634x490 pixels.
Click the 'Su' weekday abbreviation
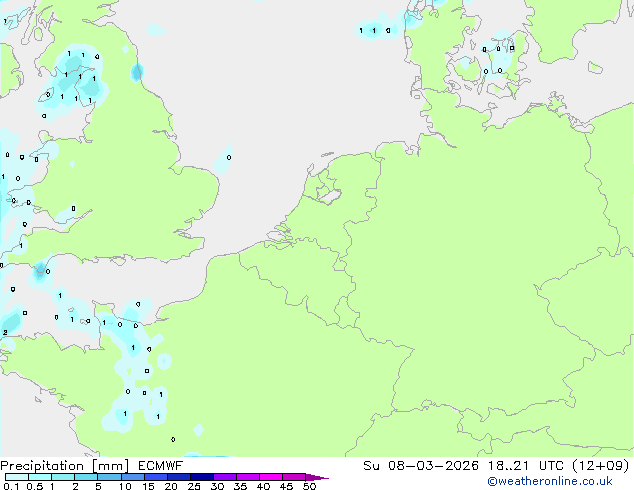tap(371, 466)
